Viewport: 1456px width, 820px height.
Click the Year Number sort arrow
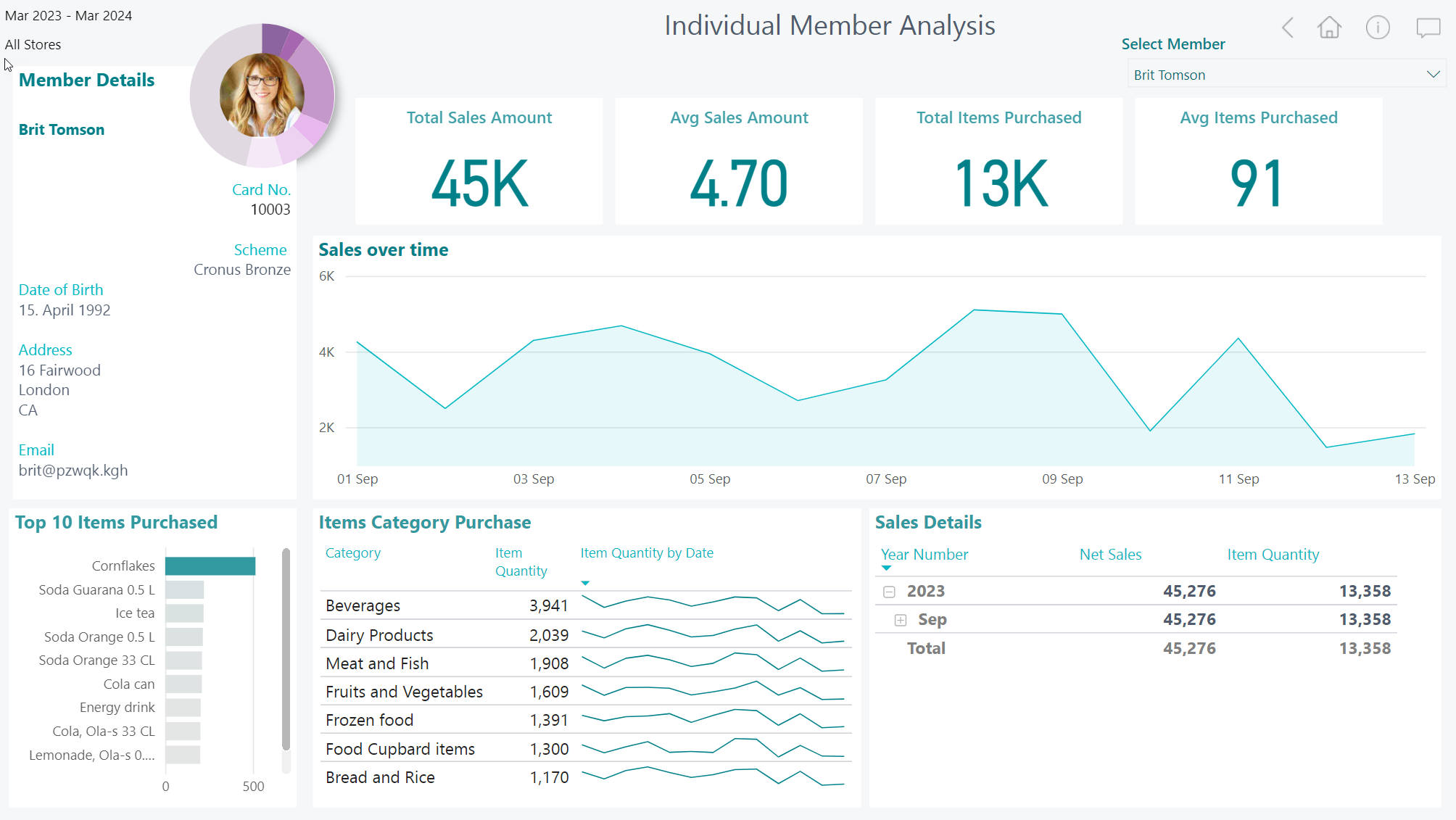point(886,568)
